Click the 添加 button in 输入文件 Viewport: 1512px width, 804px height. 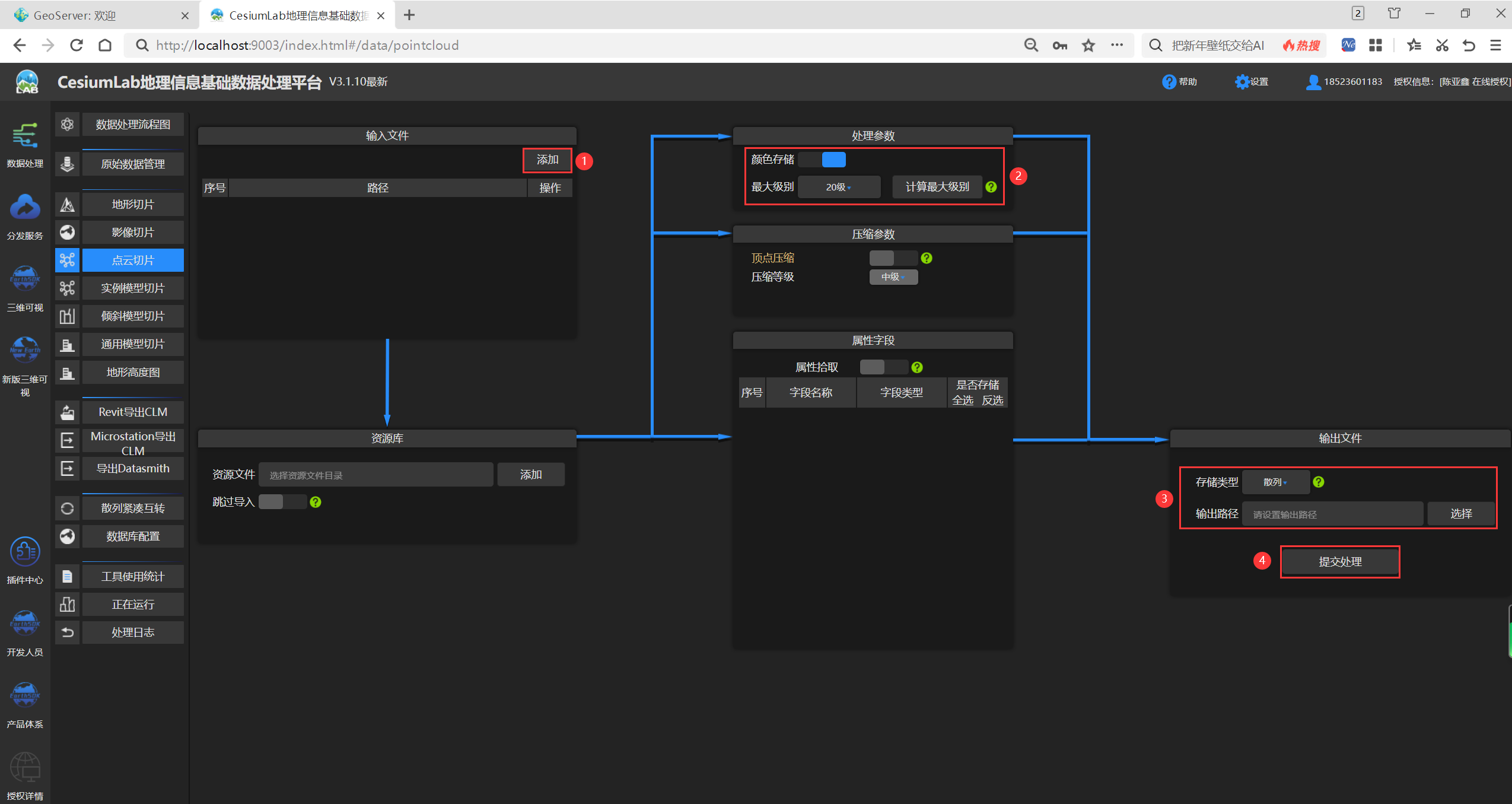point(547,160)
